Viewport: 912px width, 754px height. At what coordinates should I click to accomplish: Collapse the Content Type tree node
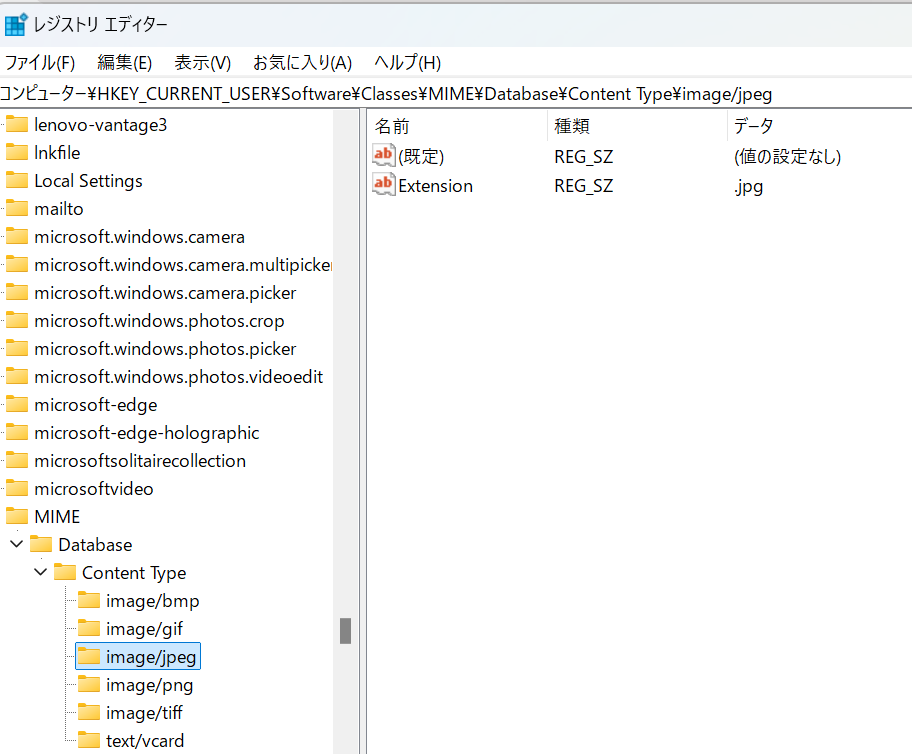(41, 572)
